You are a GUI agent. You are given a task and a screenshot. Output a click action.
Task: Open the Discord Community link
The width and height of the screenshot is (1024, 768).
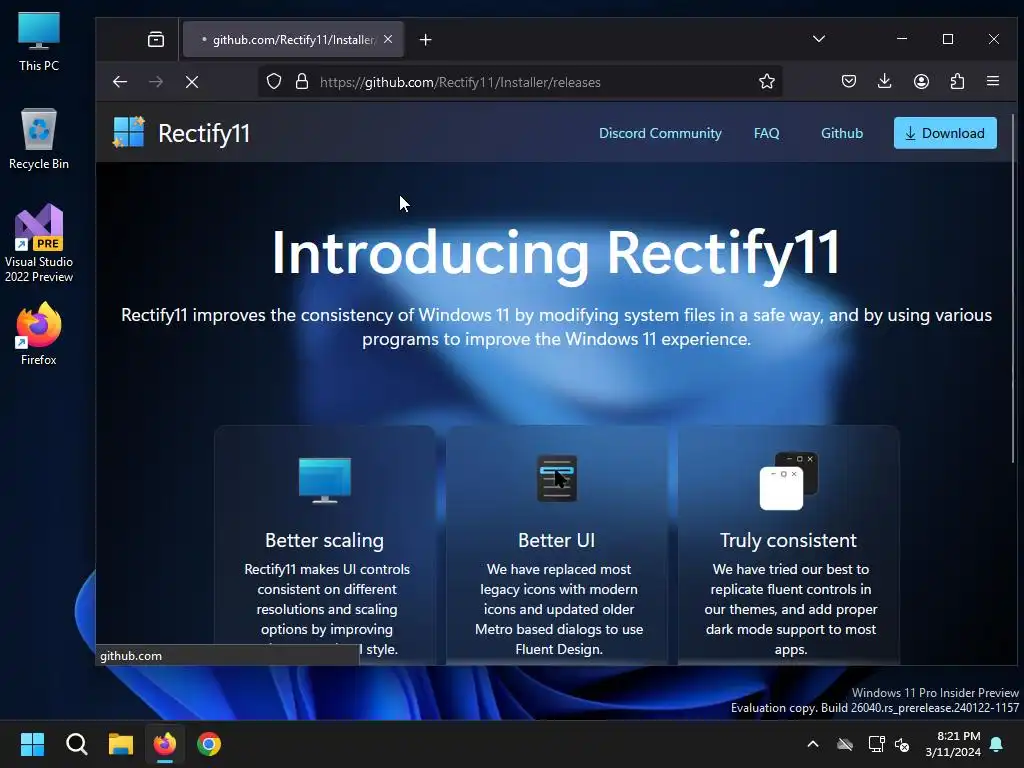pyautogui.click(x=660, y=133)
